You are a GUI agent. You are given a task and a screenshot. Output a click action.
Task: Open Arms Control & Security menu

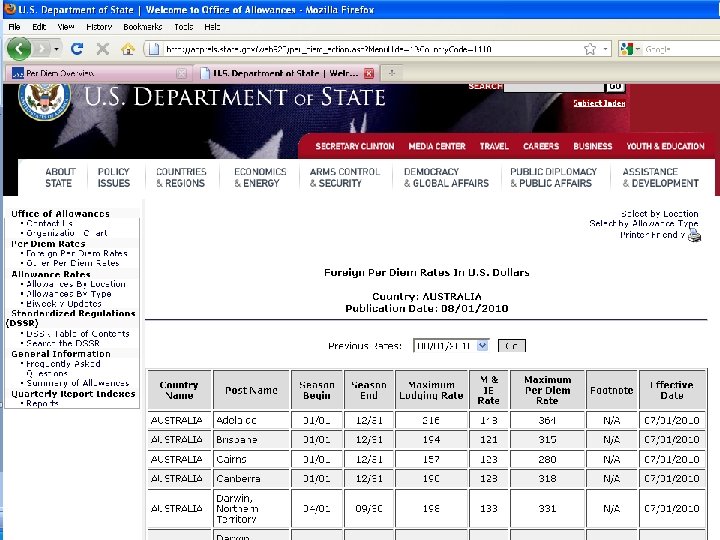click(x=345, y=177)
